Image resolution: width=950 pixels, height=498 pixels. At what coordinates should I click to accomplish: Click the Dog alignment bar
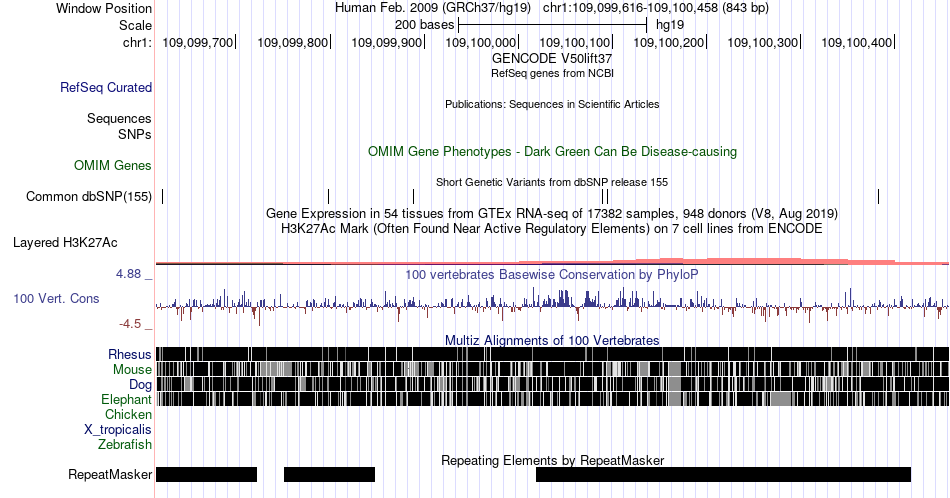click(552, 384)
